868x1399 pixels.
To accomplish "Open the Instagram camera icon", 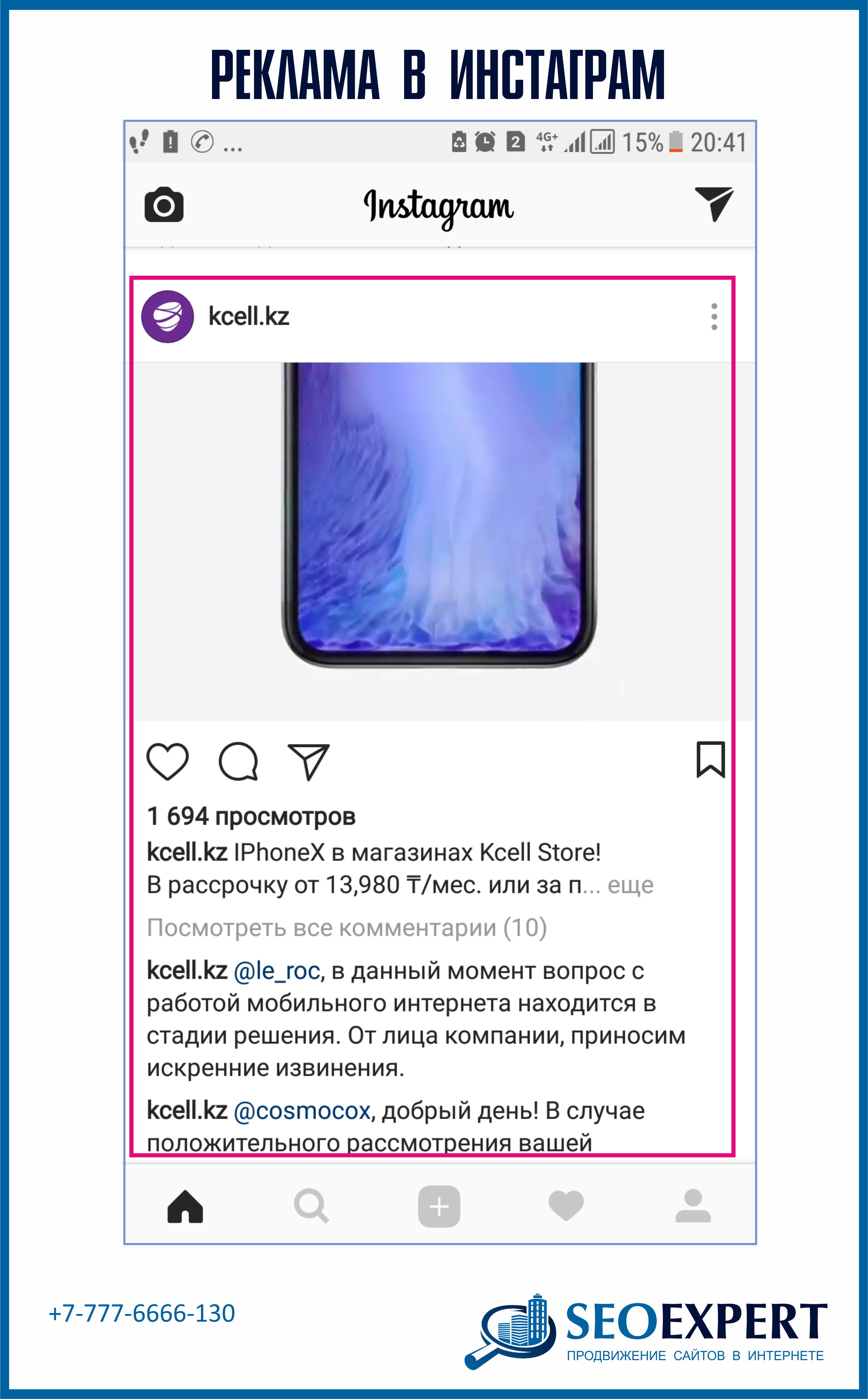I will (164, 204).
